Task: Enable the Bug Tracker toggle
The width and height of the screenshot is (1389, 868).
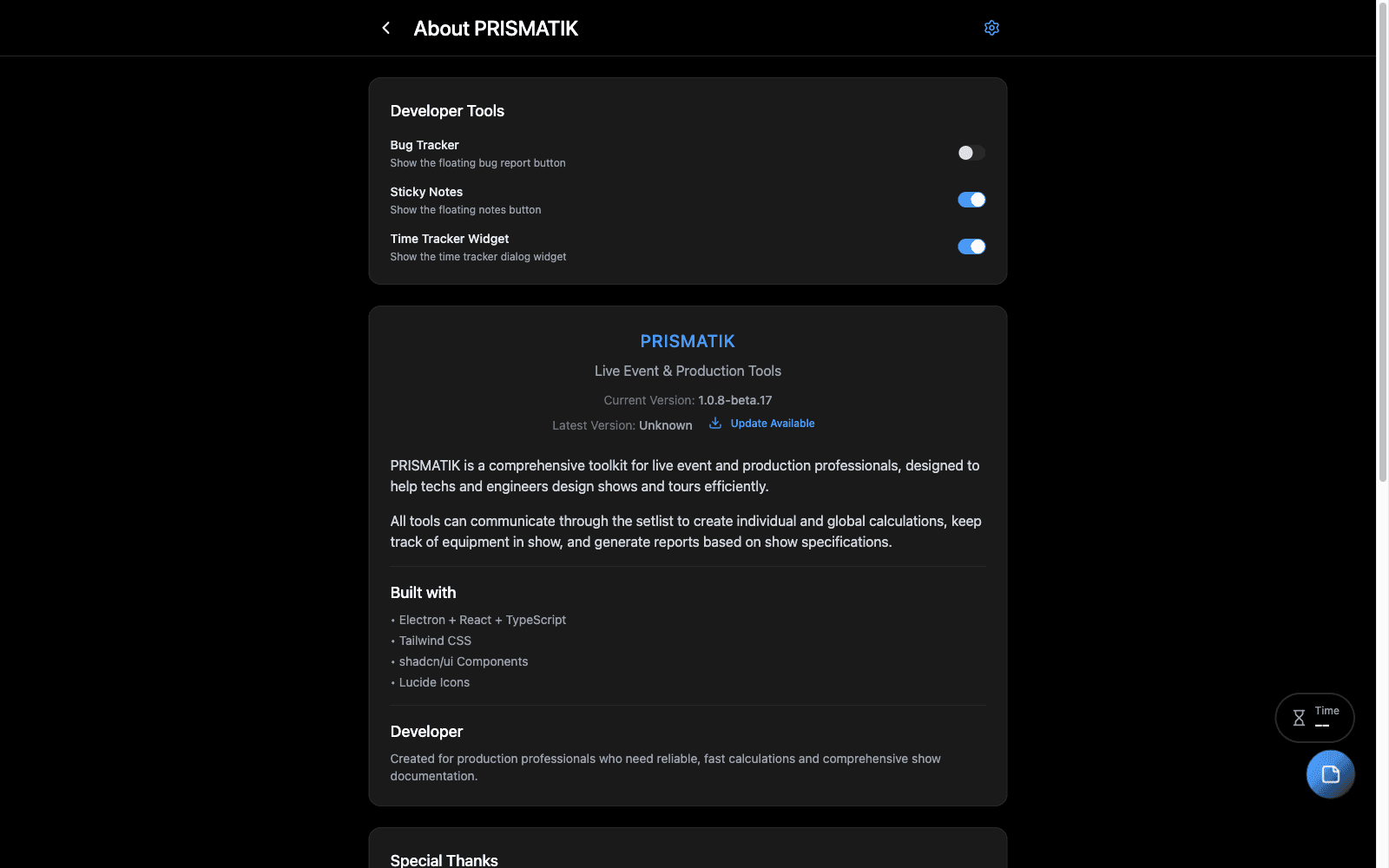Action: pyautogui.click(x=971, y=153)
